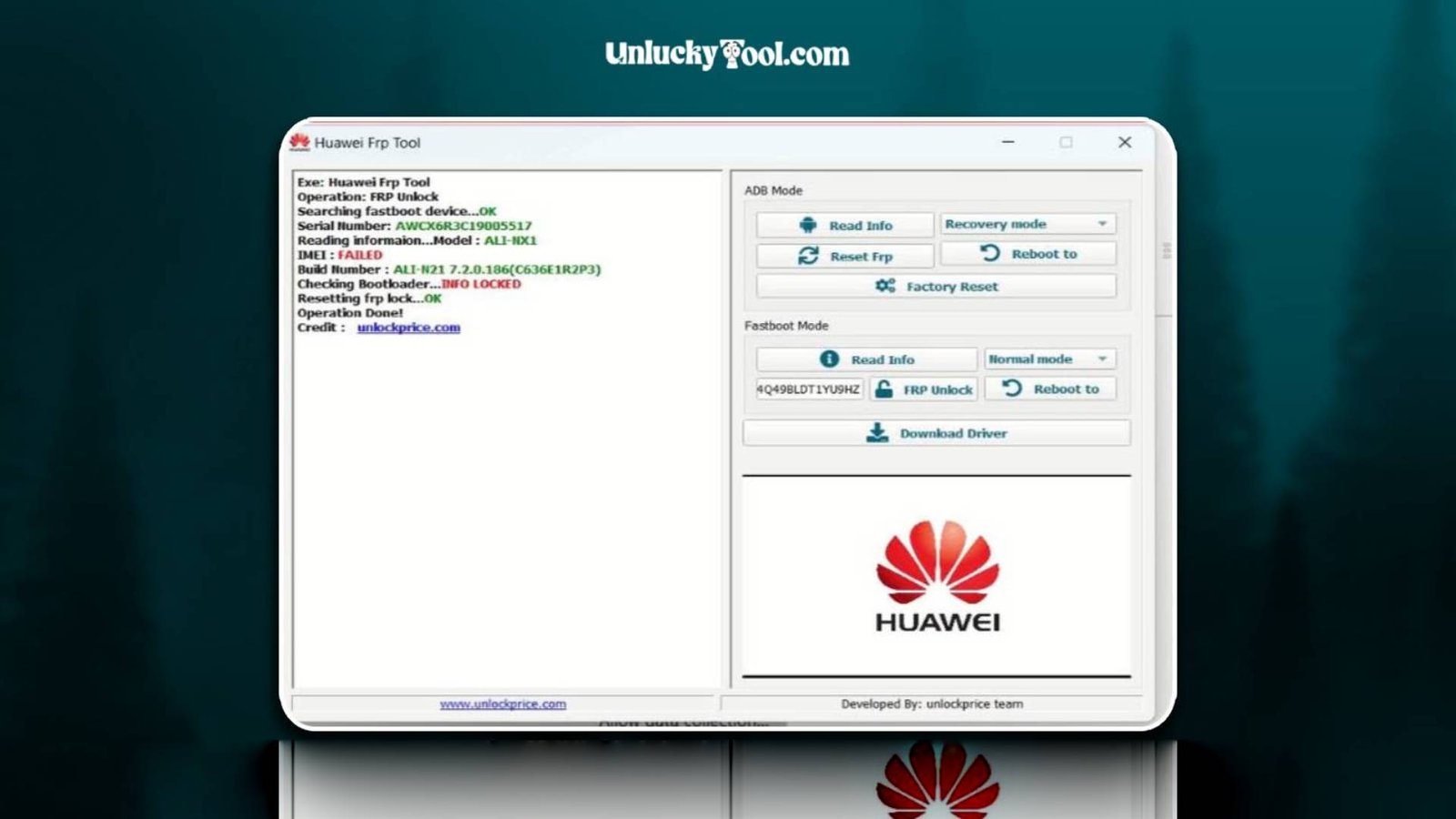This screenshot has width=1456, height=819.
Task: Click the disabled maximize window button
Action: click(1066, 142)
